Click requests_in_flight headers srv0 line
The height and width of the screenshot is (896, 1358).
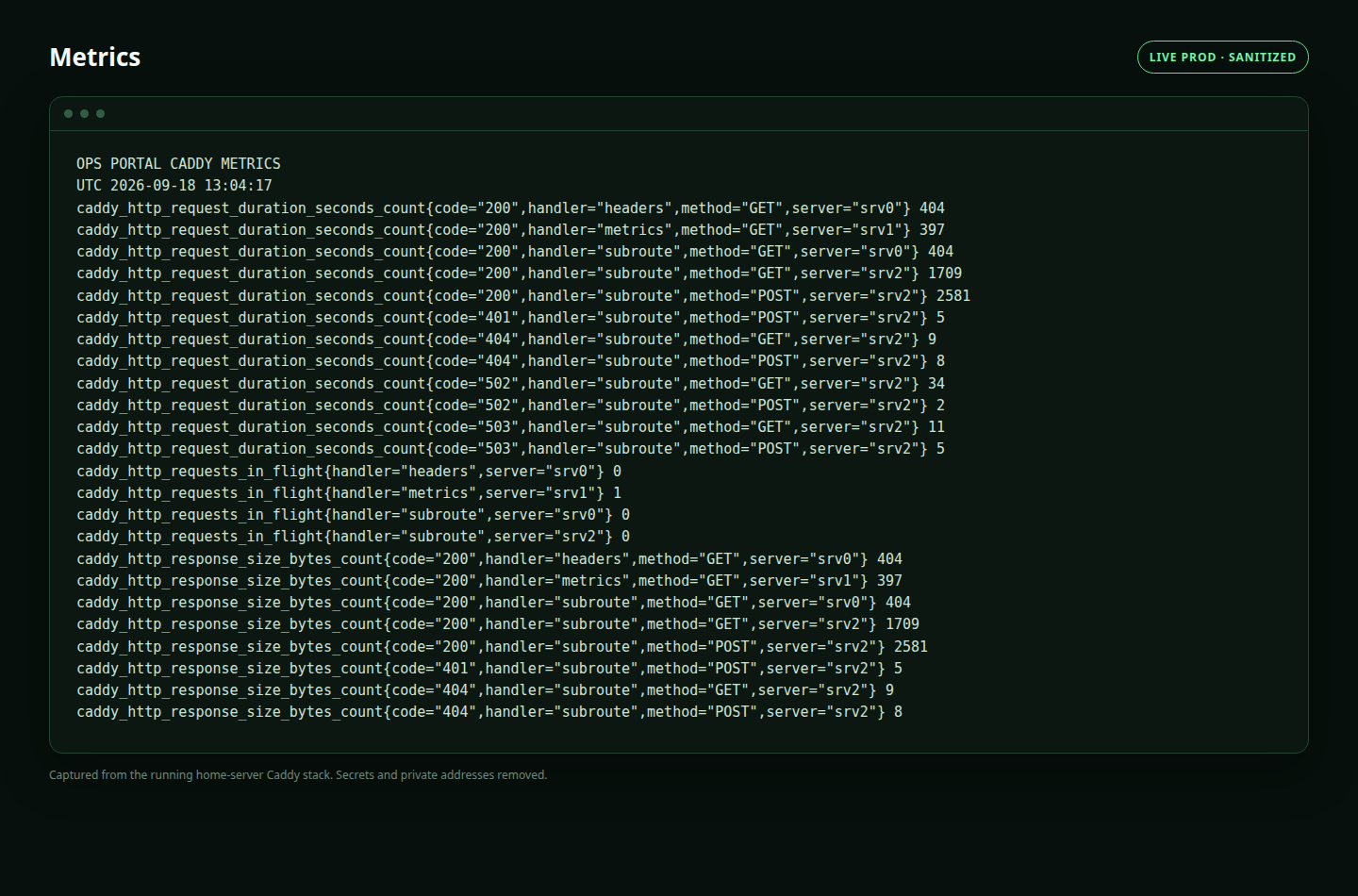(x=349, y=472)
